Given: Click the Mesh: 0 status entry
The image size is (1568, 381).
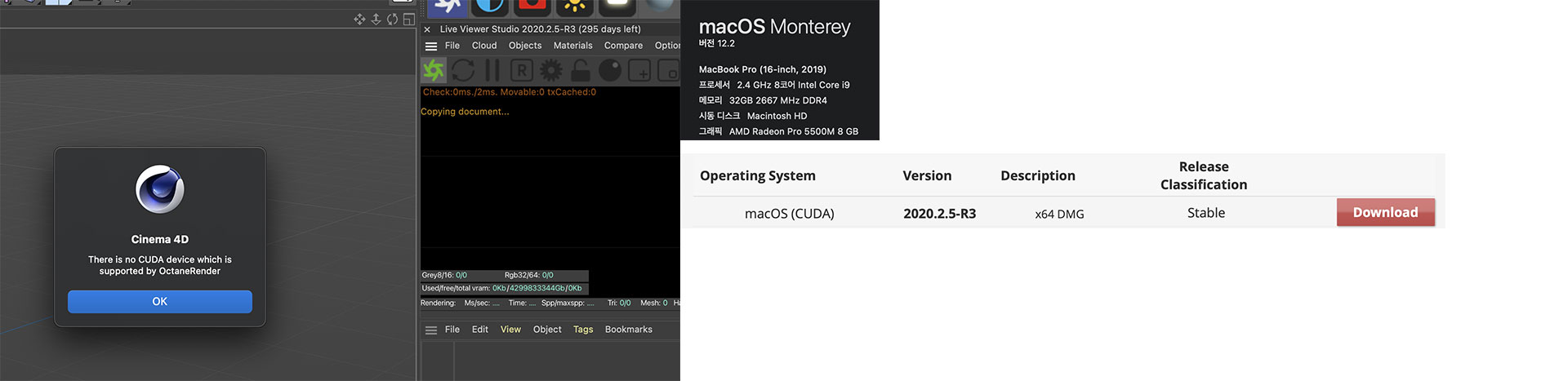Looking at the screenshot, I should click(654, 303).
